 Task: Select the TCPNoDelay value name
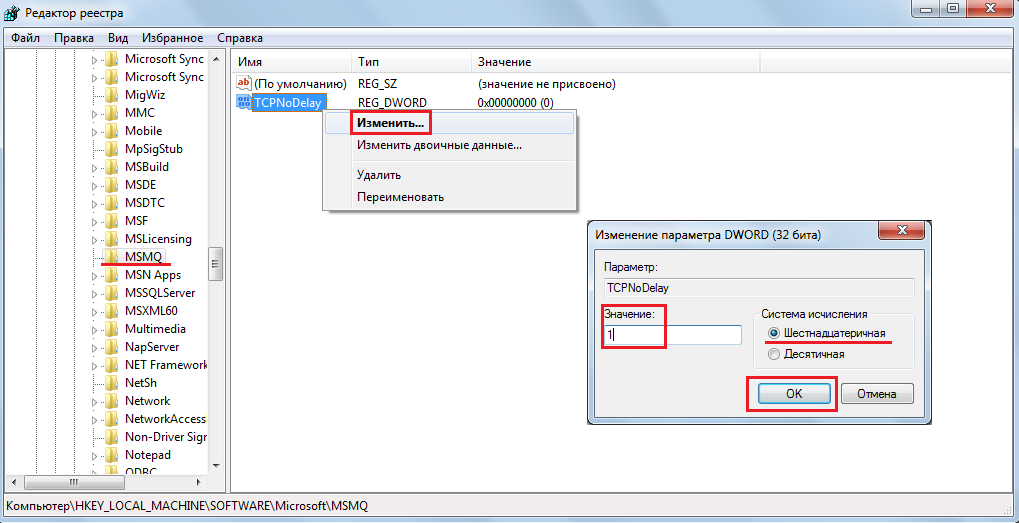289,102
